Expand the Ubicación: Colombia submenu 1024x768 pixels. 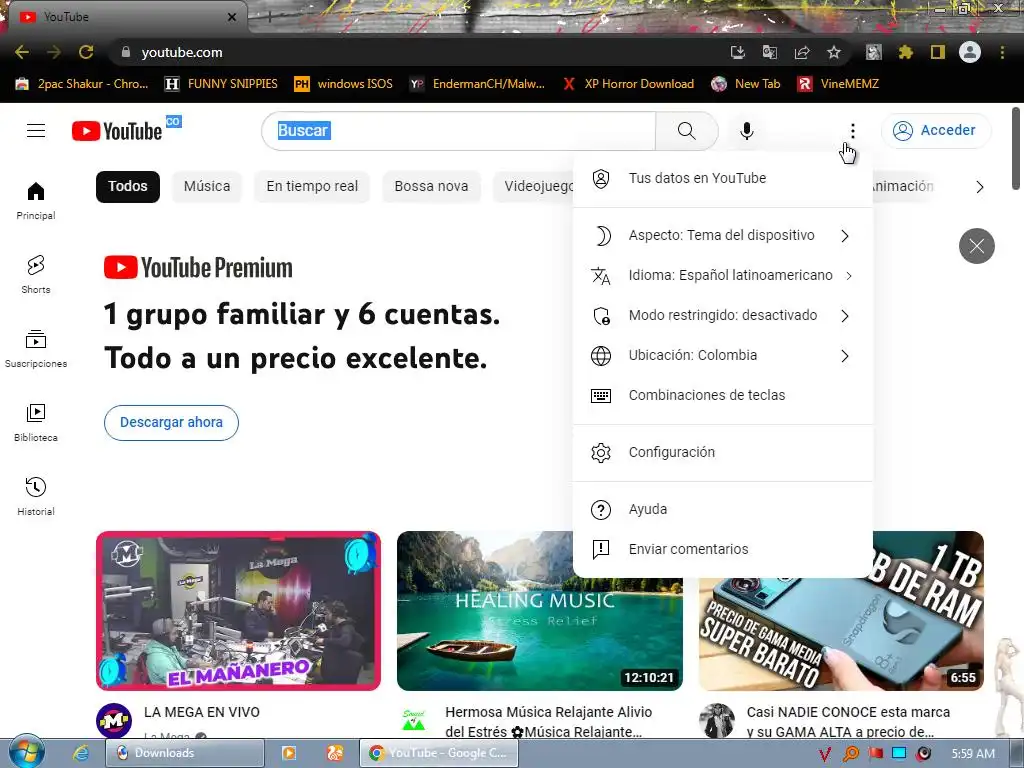[722, 355]
